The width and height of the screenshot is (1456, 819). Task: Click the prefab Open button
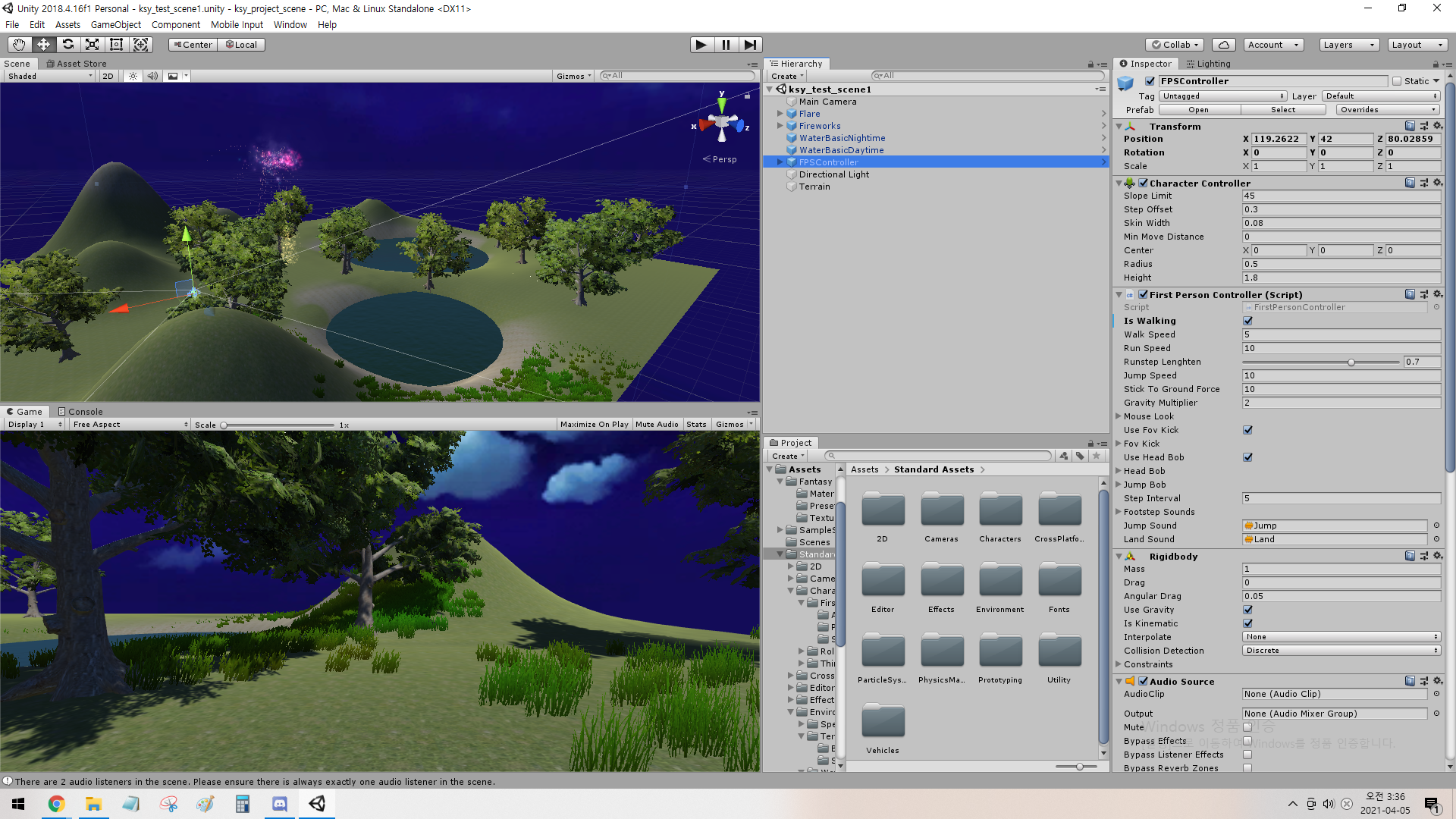pos(1199,110)
